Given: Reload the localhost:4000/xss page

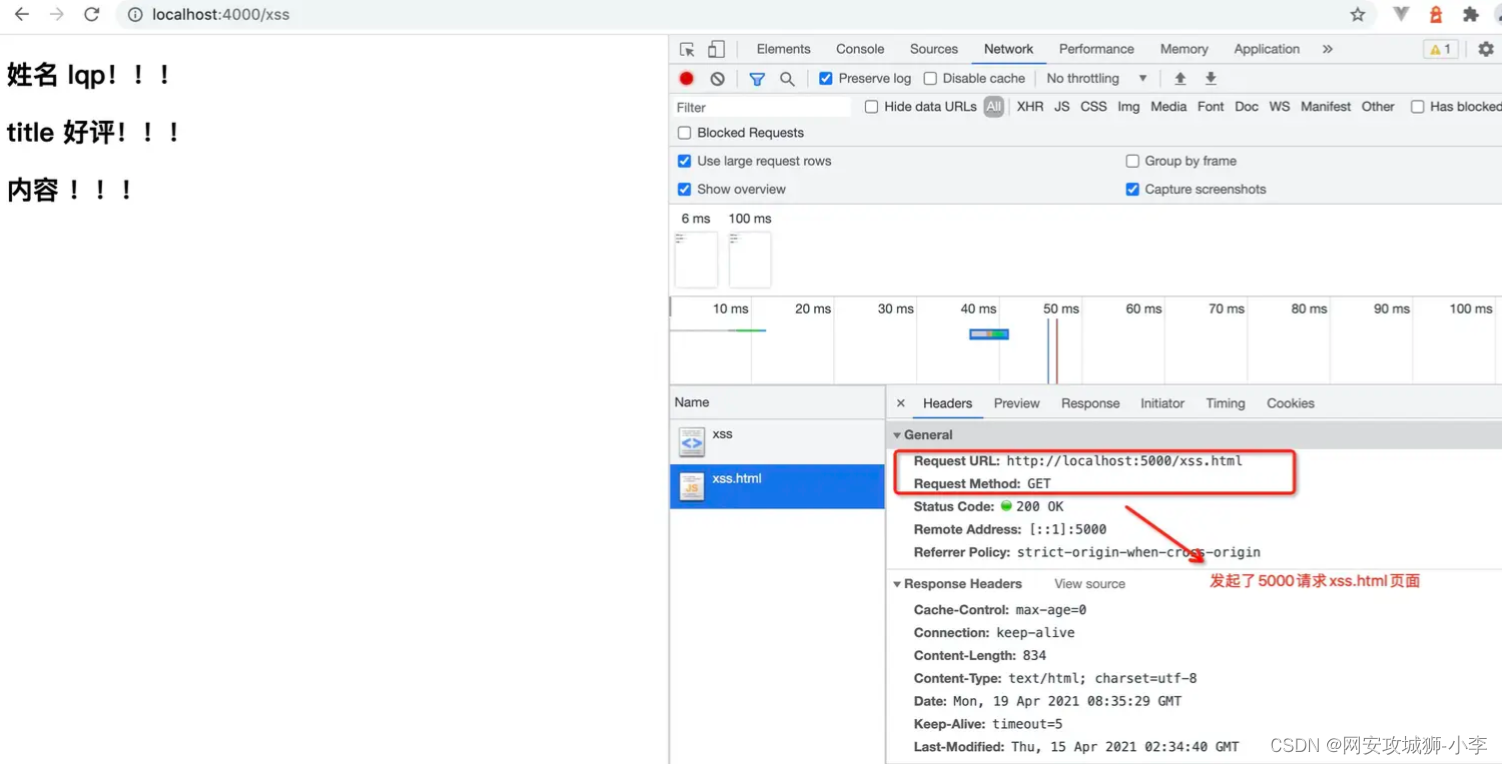Looking at the screenshot, I should pos(91,14).
